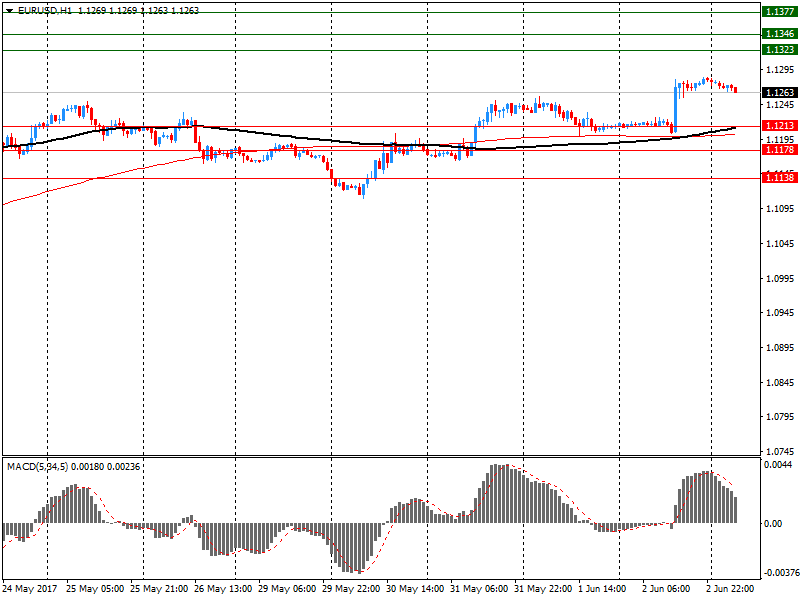Click the 31 May 22:00 time axis label
The image size is (800, 600).
[x=543, y=589]
